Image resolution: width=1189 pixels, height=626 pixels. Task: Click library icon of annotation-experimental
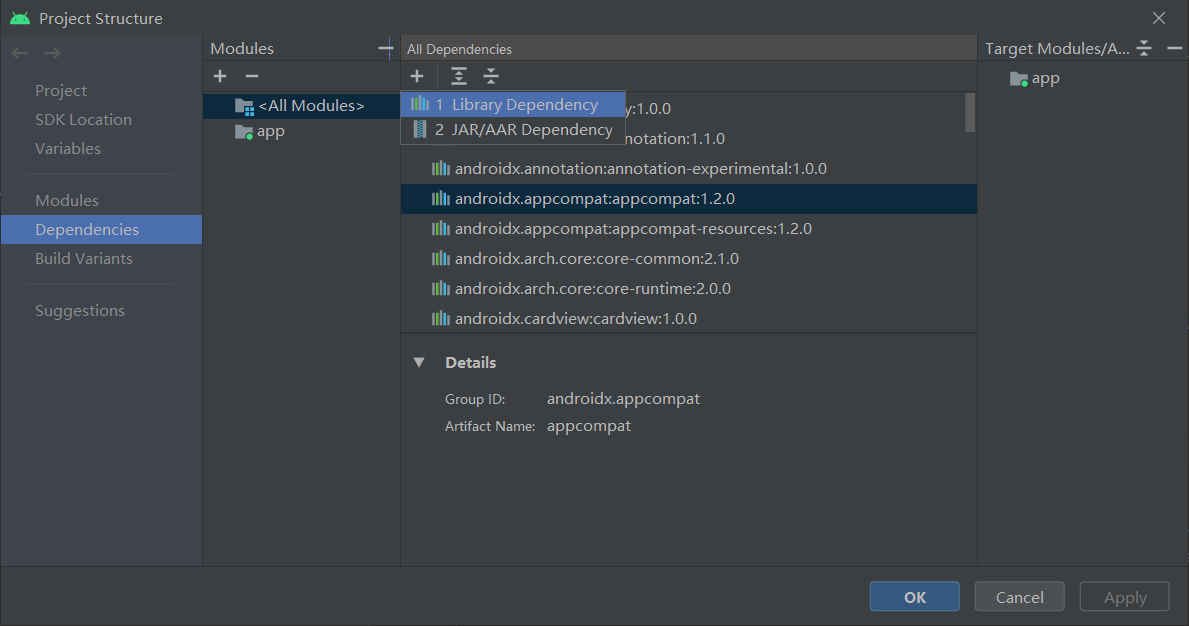click(441, 168)
